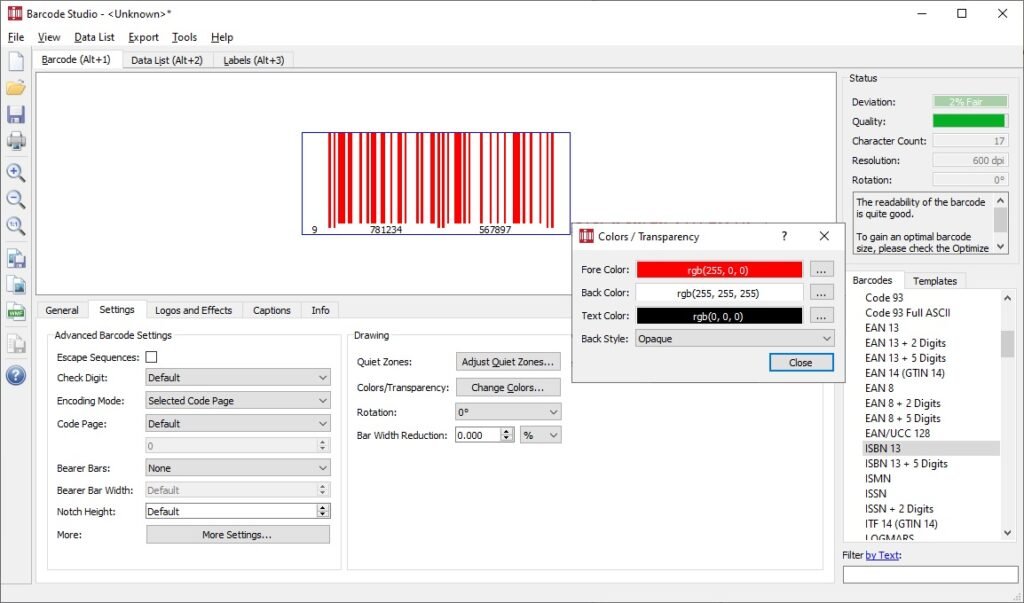Viewport: 1024px width, 603px height.
Task: Open the Help menu
Action: tap(222, 37)
